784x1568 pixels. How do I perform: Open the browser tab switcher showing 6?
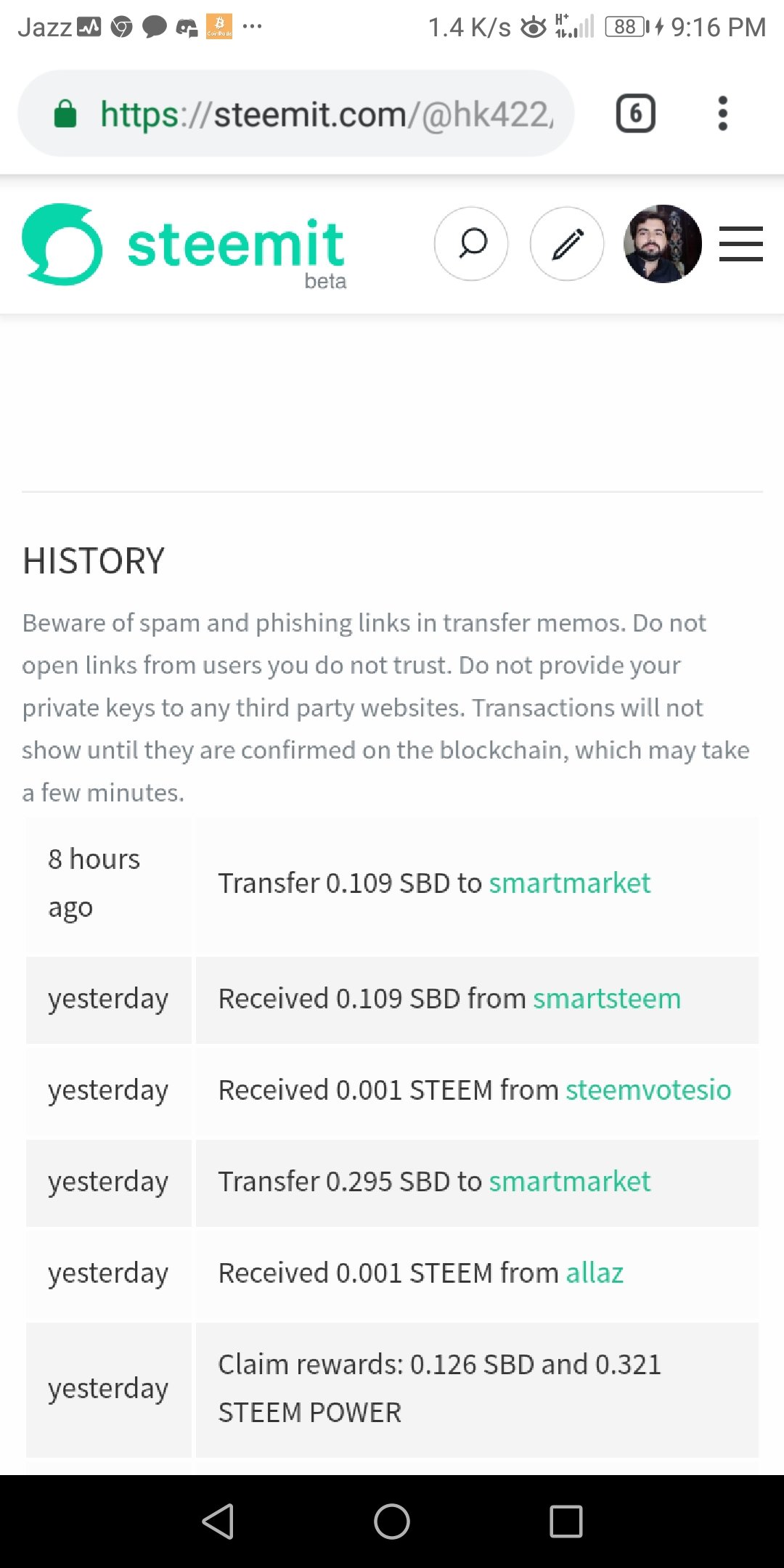click(x=635, y=113)
